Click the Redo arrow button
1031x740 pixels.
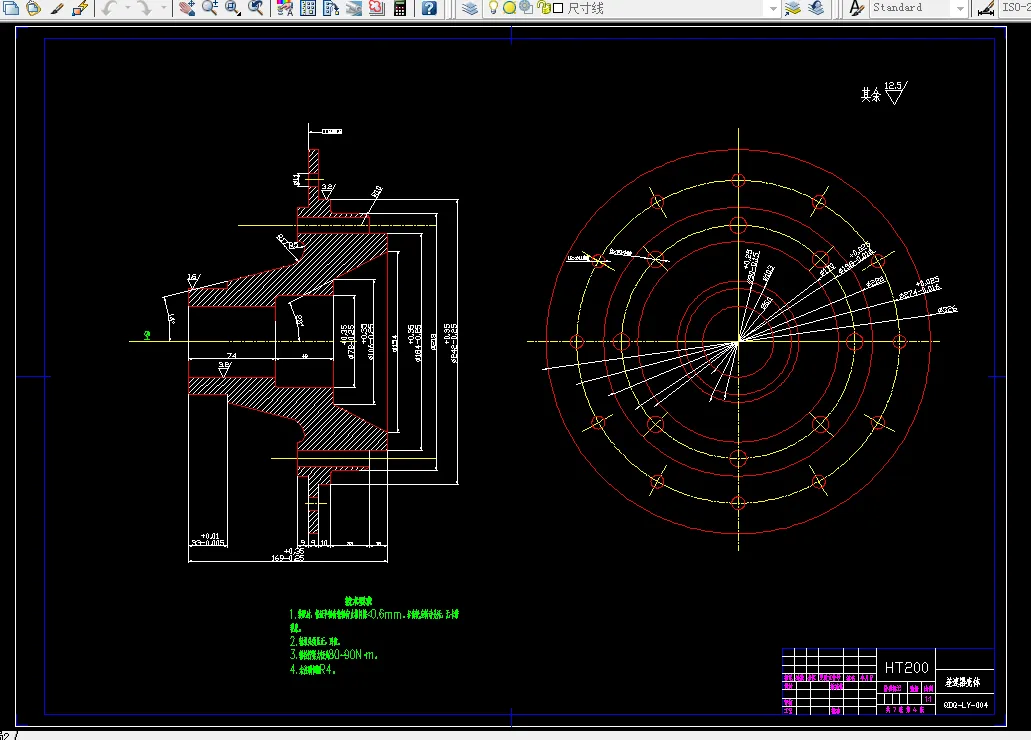144,8
